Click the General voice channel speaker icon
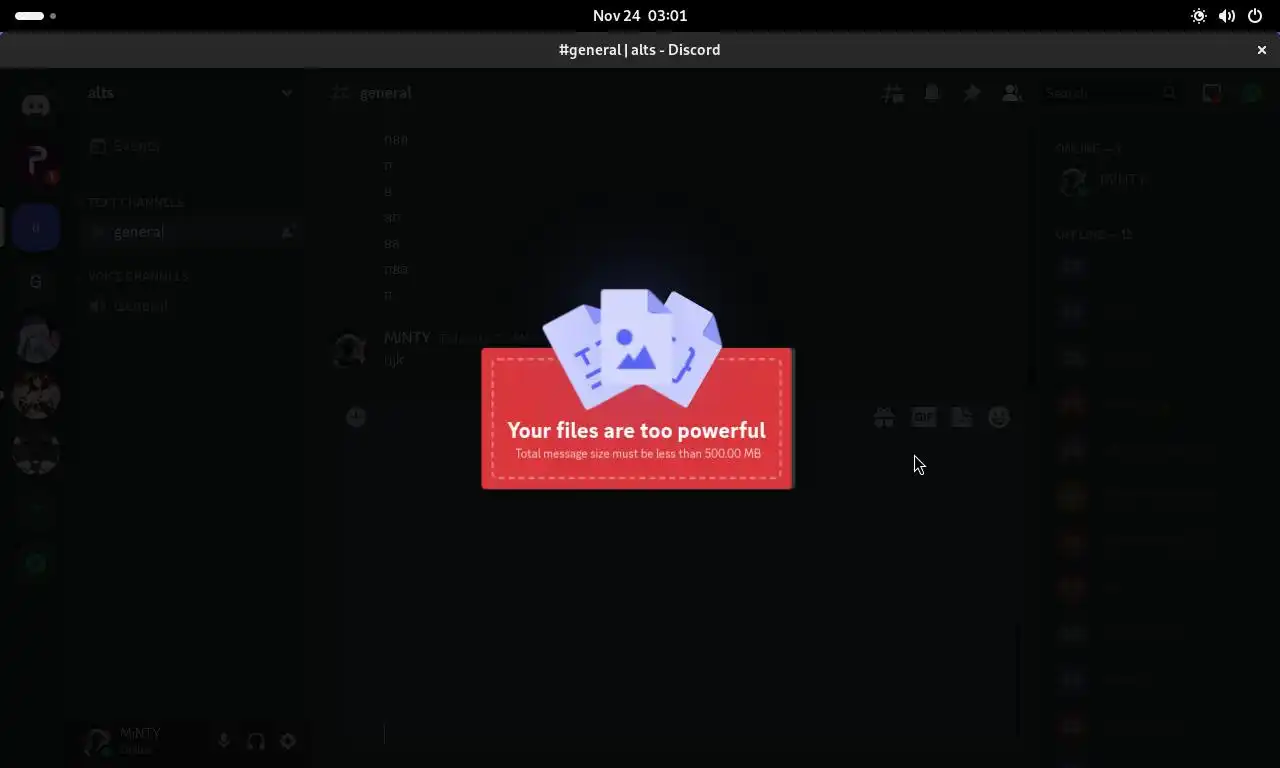The height and width of the screenshot is (768, 1280). [97, 306]
